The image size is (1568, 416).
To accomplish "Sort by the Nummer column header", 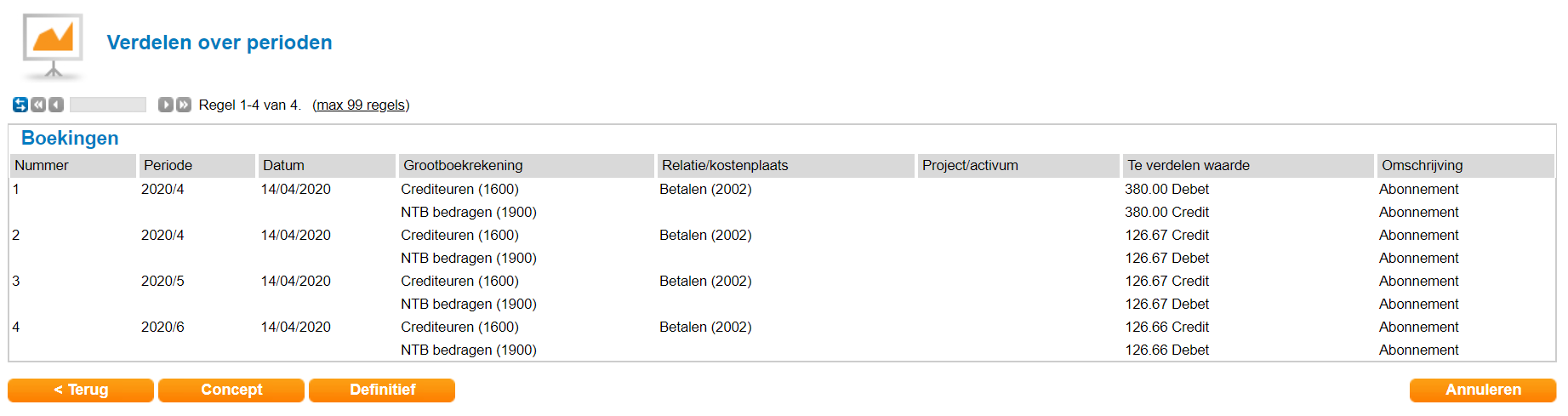I will (x=42, y=165).
